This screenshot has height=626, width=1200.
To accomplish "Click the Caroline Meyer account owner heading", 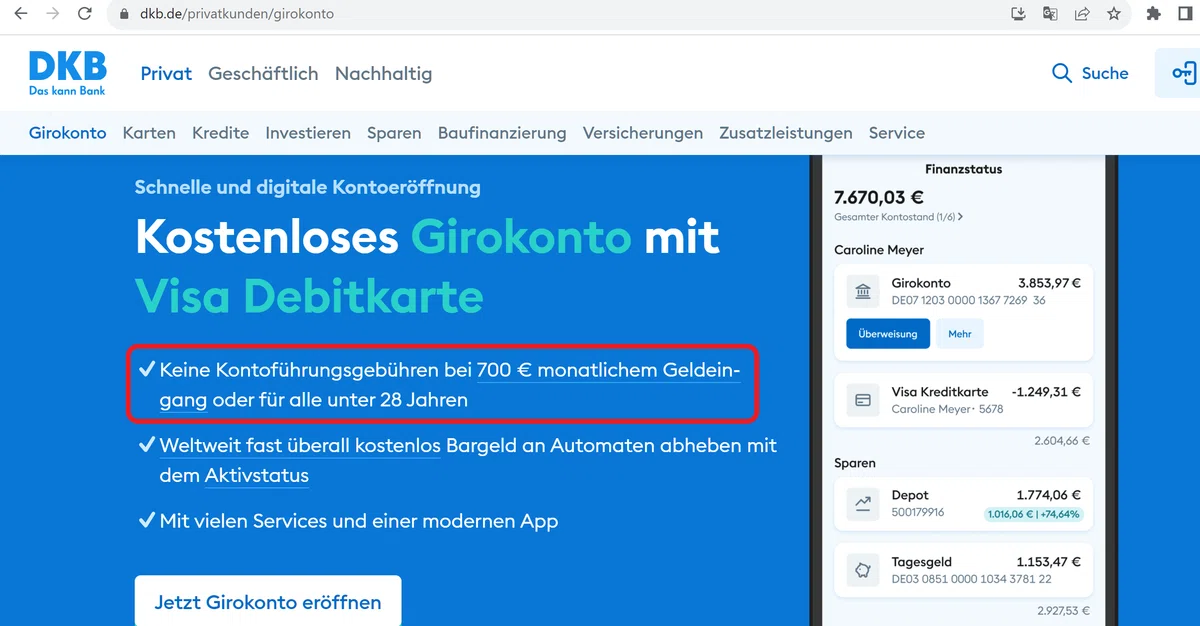I will pyautogui.click(x=879, y=250).
